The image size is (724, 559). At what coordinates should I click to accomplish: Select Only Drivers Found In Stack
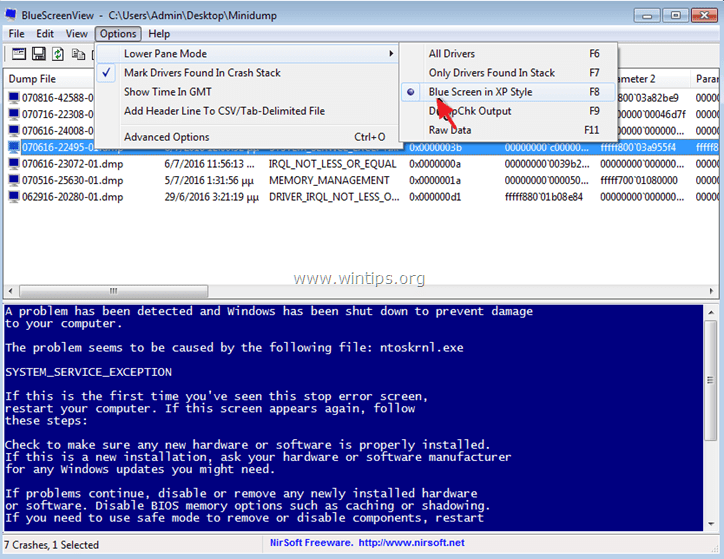click(491, 73)
